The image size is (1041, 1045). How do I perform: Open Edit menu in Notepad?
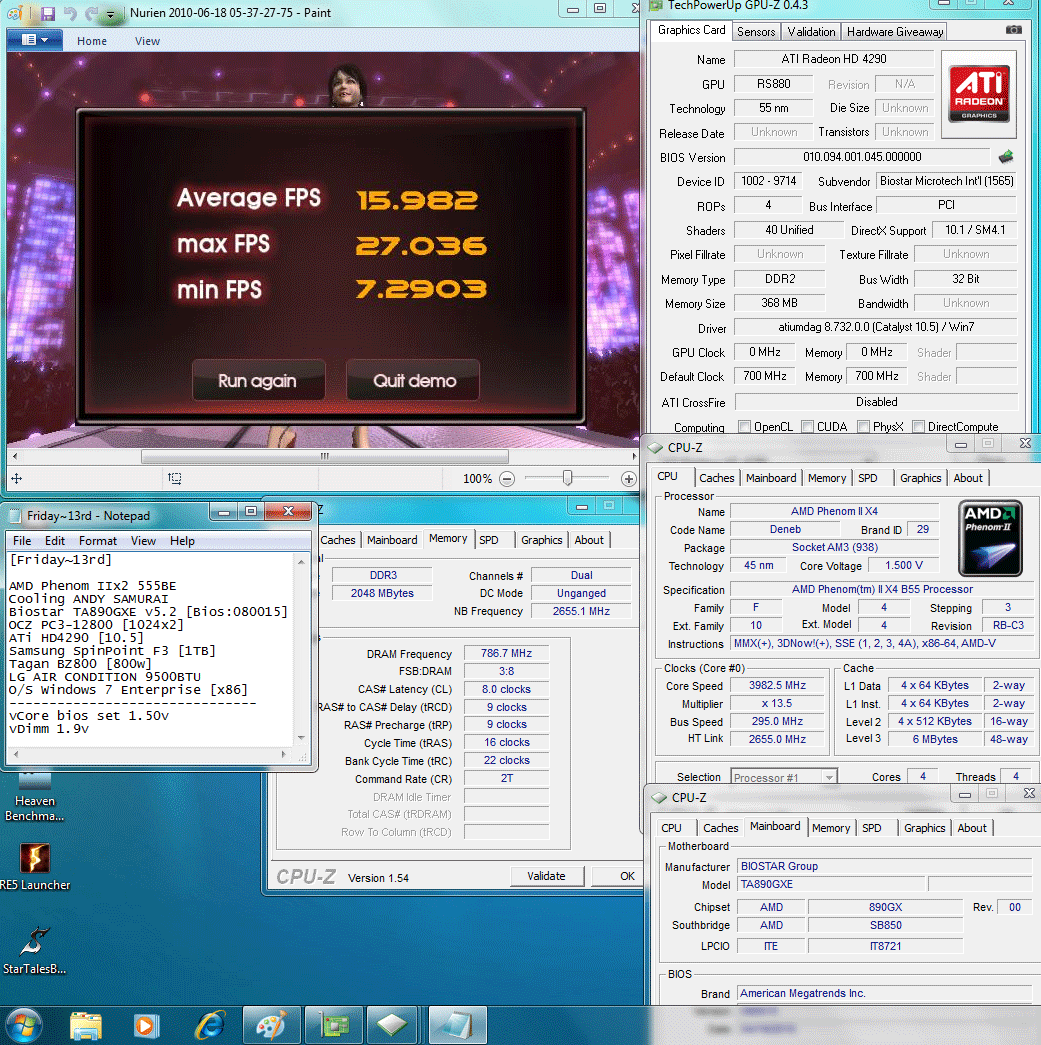tap(55, 541)
